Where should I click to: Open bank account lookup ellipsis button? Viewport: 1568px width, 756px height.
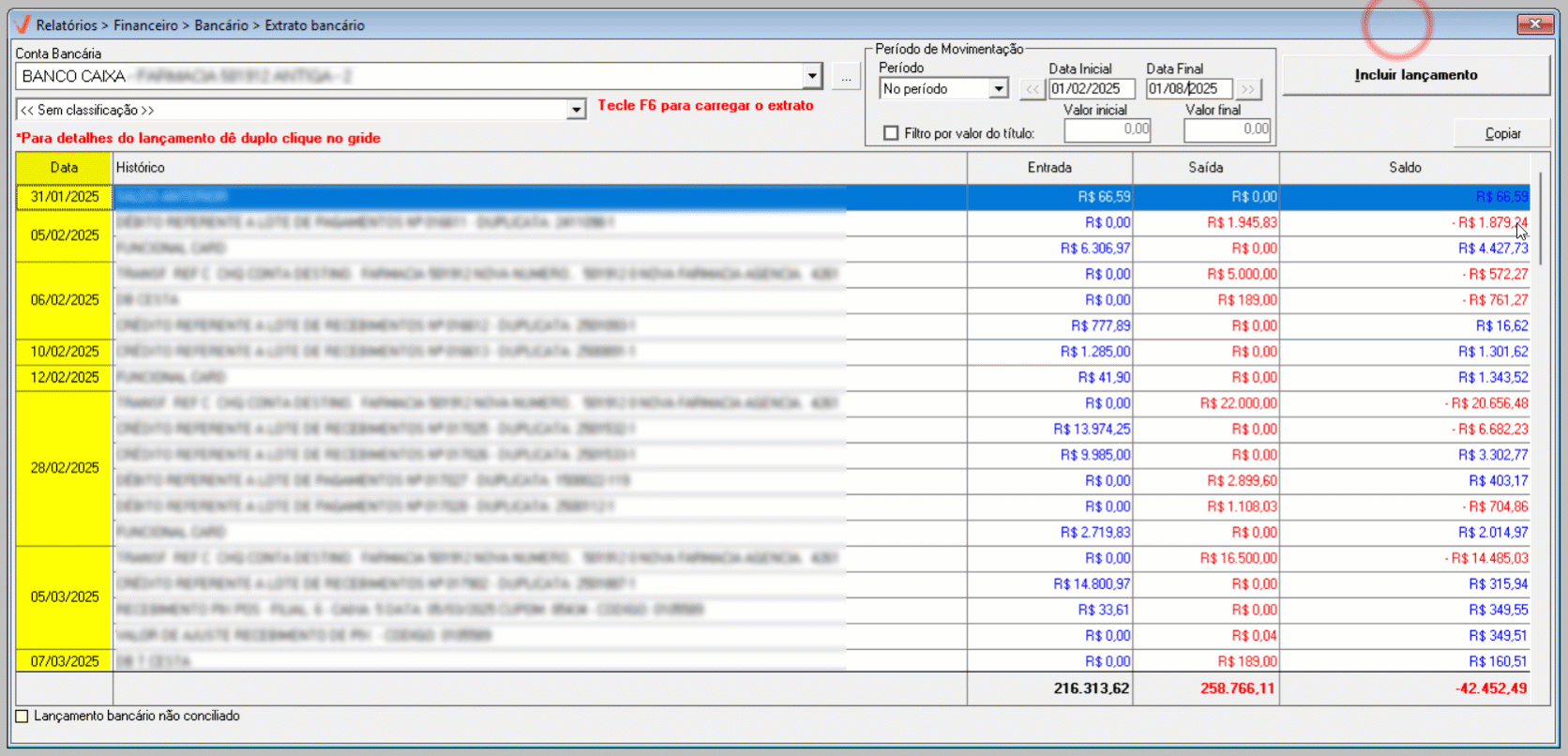846,77
